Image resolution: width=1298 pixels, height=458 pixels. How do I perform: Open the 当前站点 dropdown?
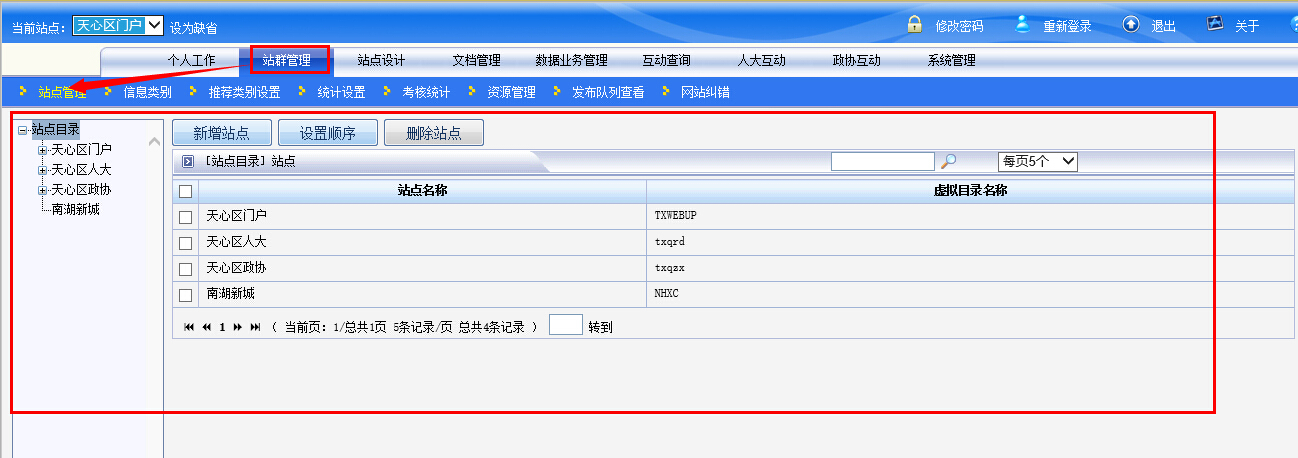118,26
